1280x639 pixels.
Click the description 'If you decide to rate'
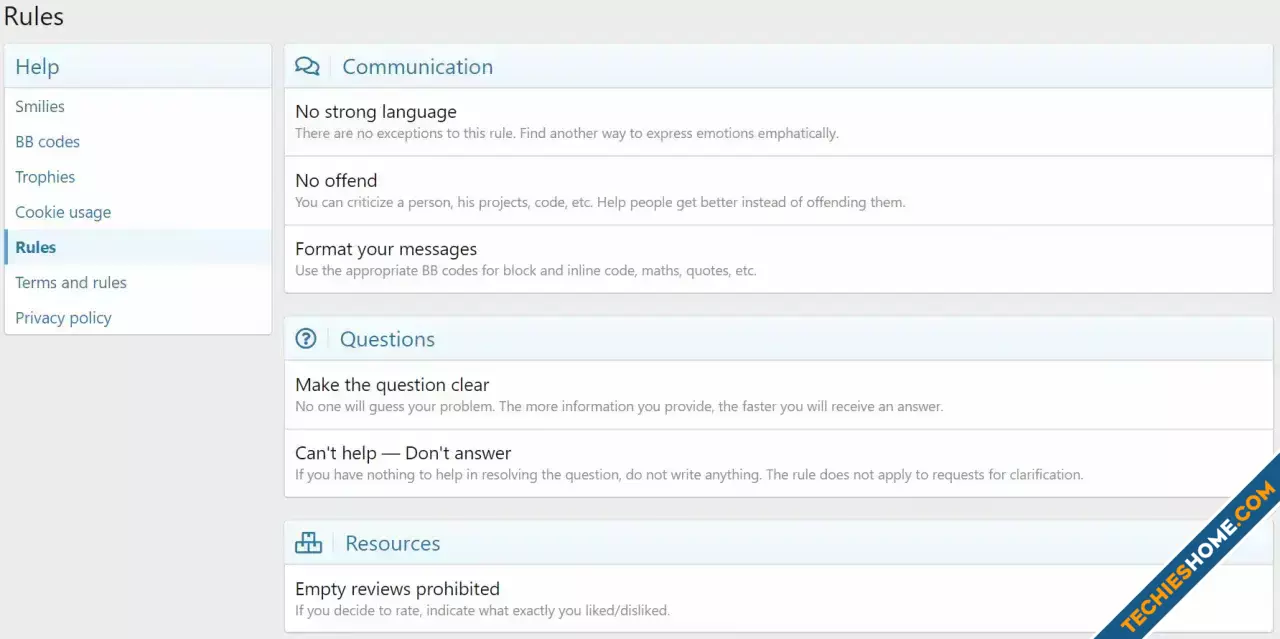click(482, 610)
